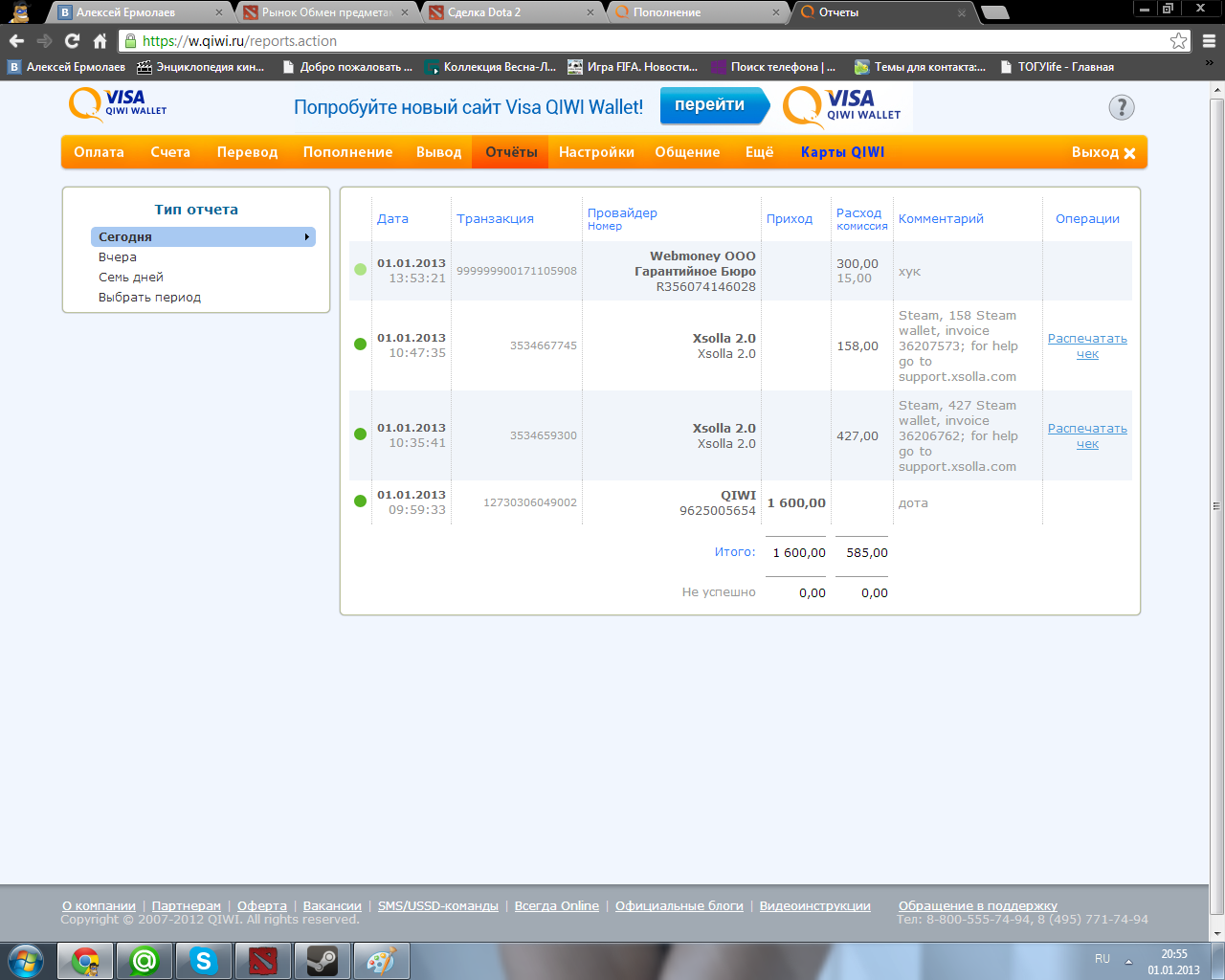
Task: Click the перейти button in the banner
Action: [x=714, y=105]
